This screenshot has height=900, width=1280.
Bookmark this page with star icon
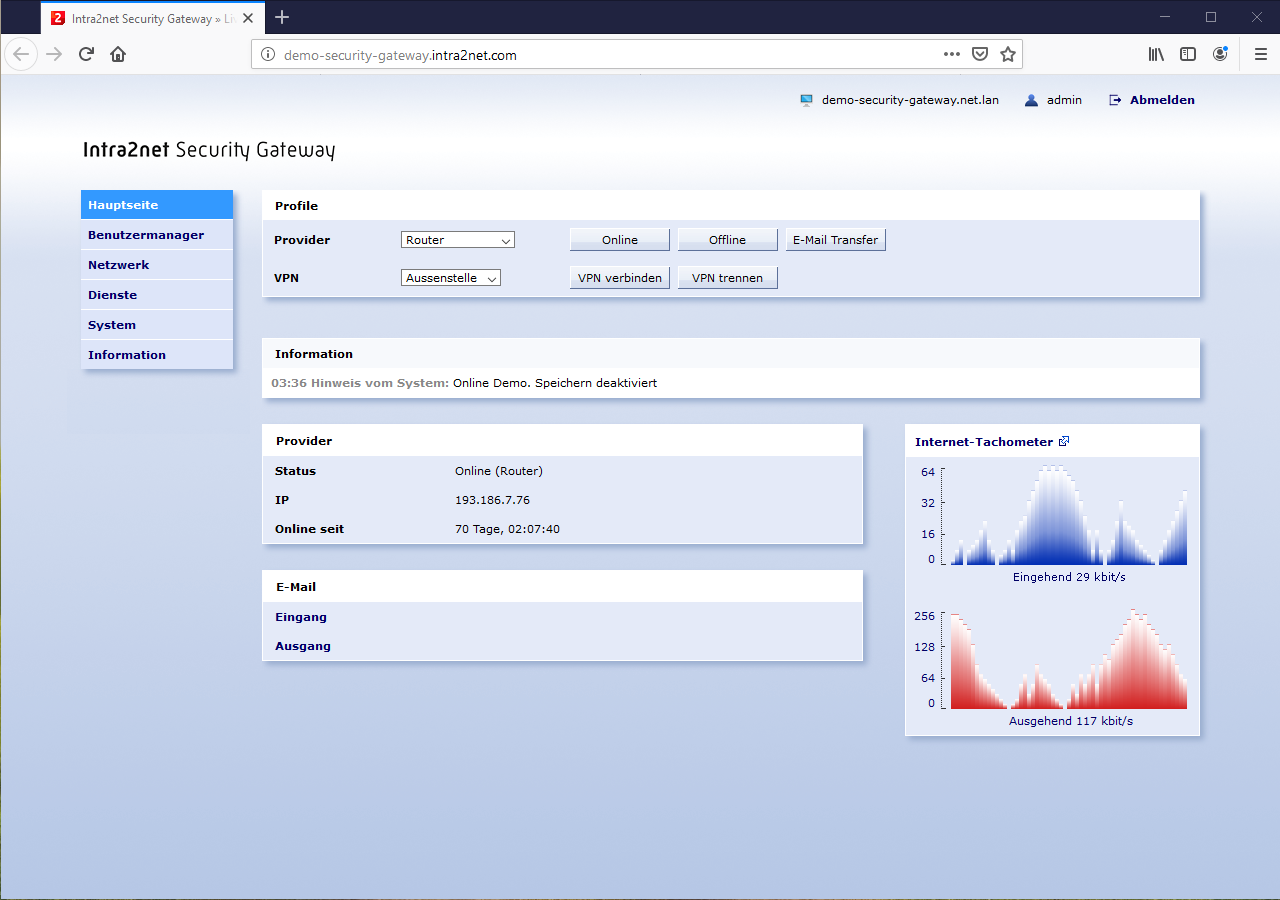click(1008, 54)
